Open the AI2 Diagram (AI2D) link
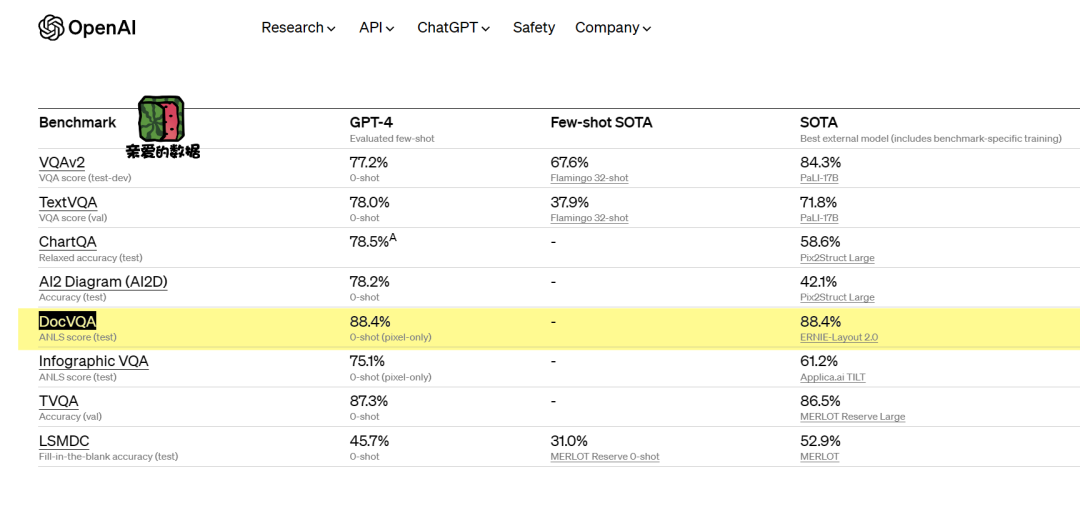This screenshot has height=511, width=1080. (103, 282)
